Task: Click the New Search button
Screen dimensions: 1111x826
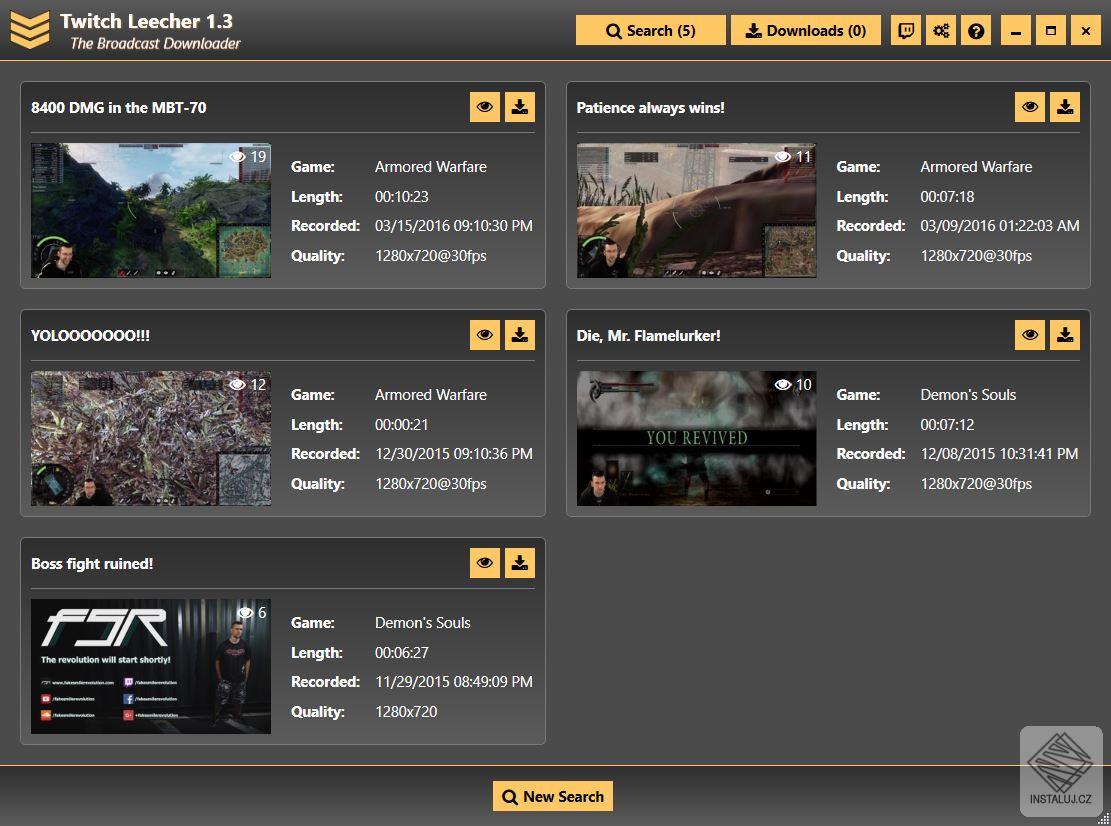Action: click(553, 796)
